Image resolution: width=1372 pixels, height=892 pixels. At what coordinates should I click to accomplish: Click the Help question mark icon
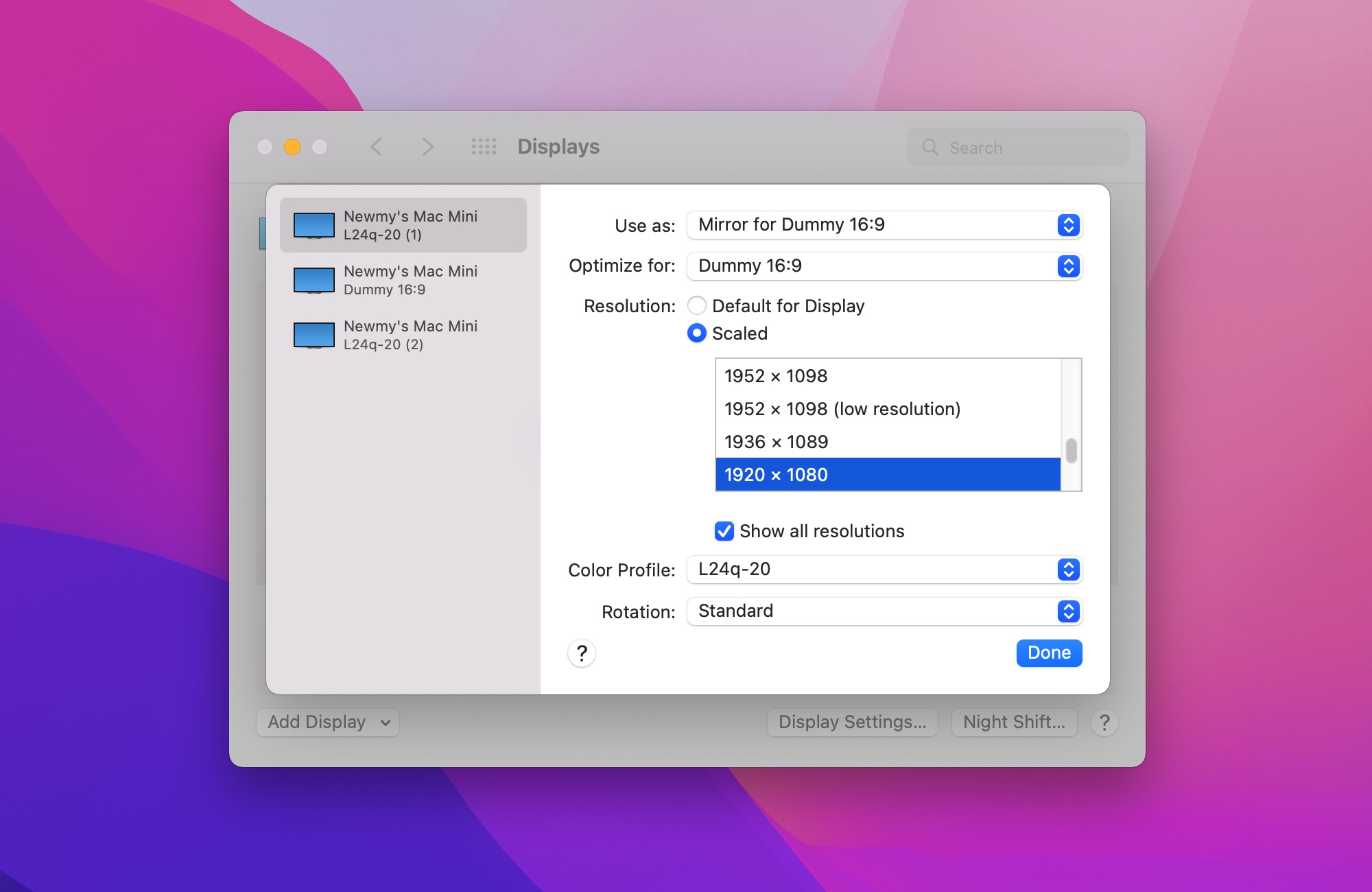pos(581,652)
